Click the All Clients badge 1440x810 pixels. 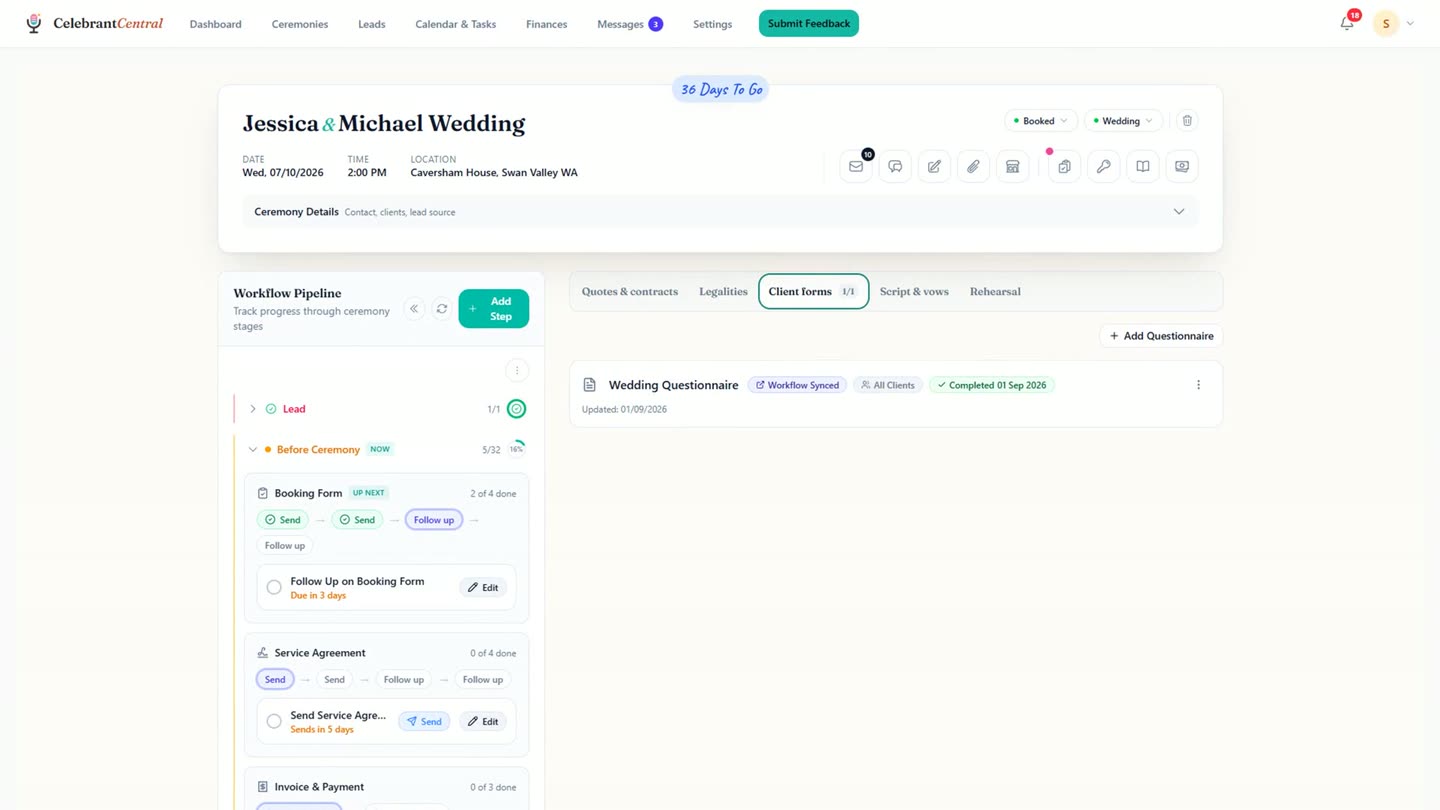click(888, 385)
